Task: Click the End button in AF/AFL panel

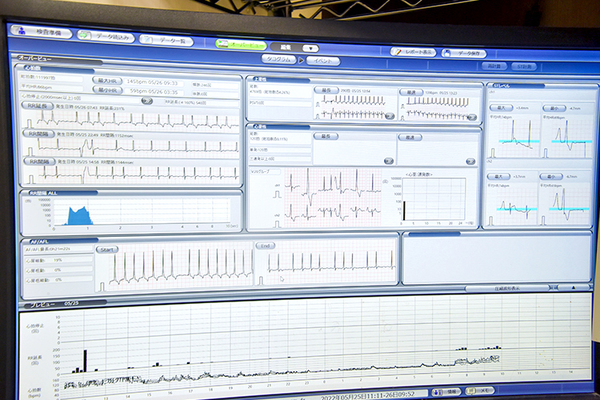Action: pyautogui.click(x=267, y=246)
